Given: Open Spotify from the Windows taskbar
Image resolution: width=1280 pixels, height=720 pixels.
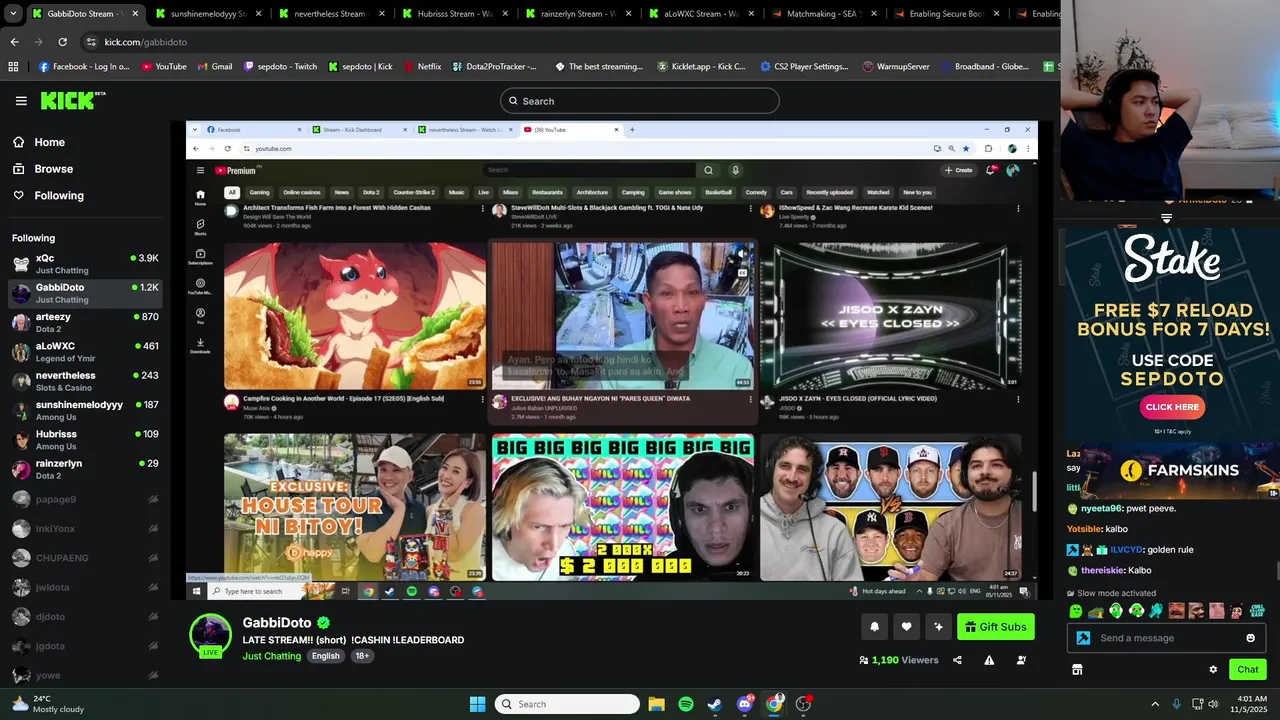Looking at the screenshot, I should (685, 704).
